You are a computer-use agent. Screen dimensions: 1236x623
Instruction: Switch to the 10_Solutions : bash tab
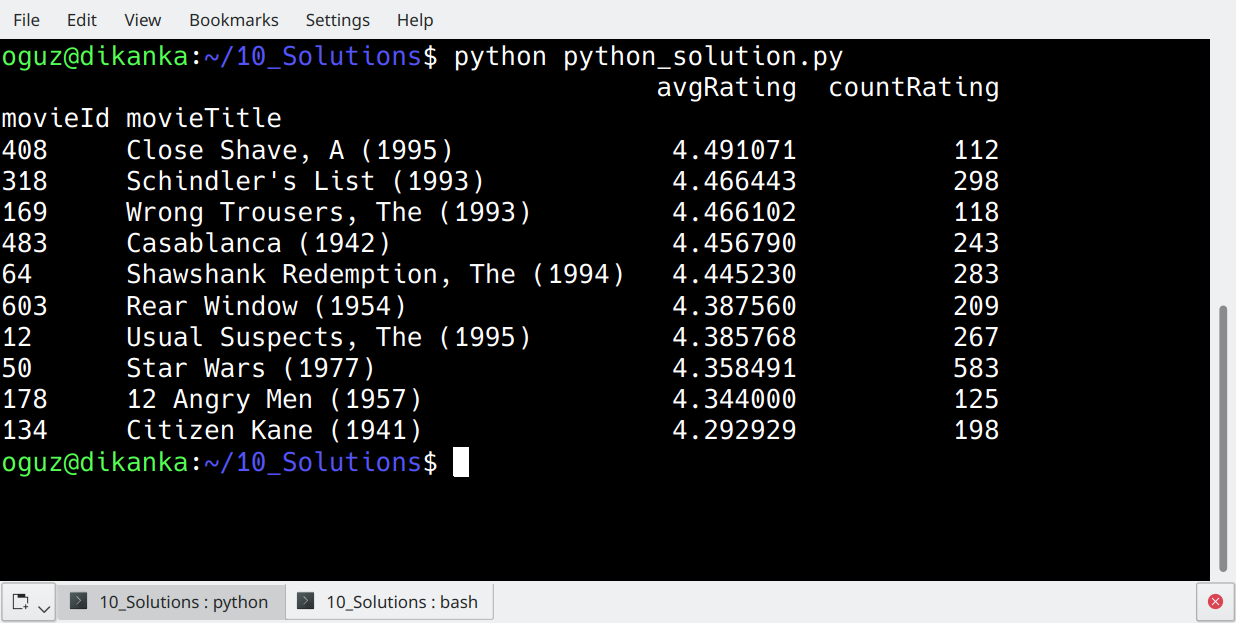coord(390,602)
